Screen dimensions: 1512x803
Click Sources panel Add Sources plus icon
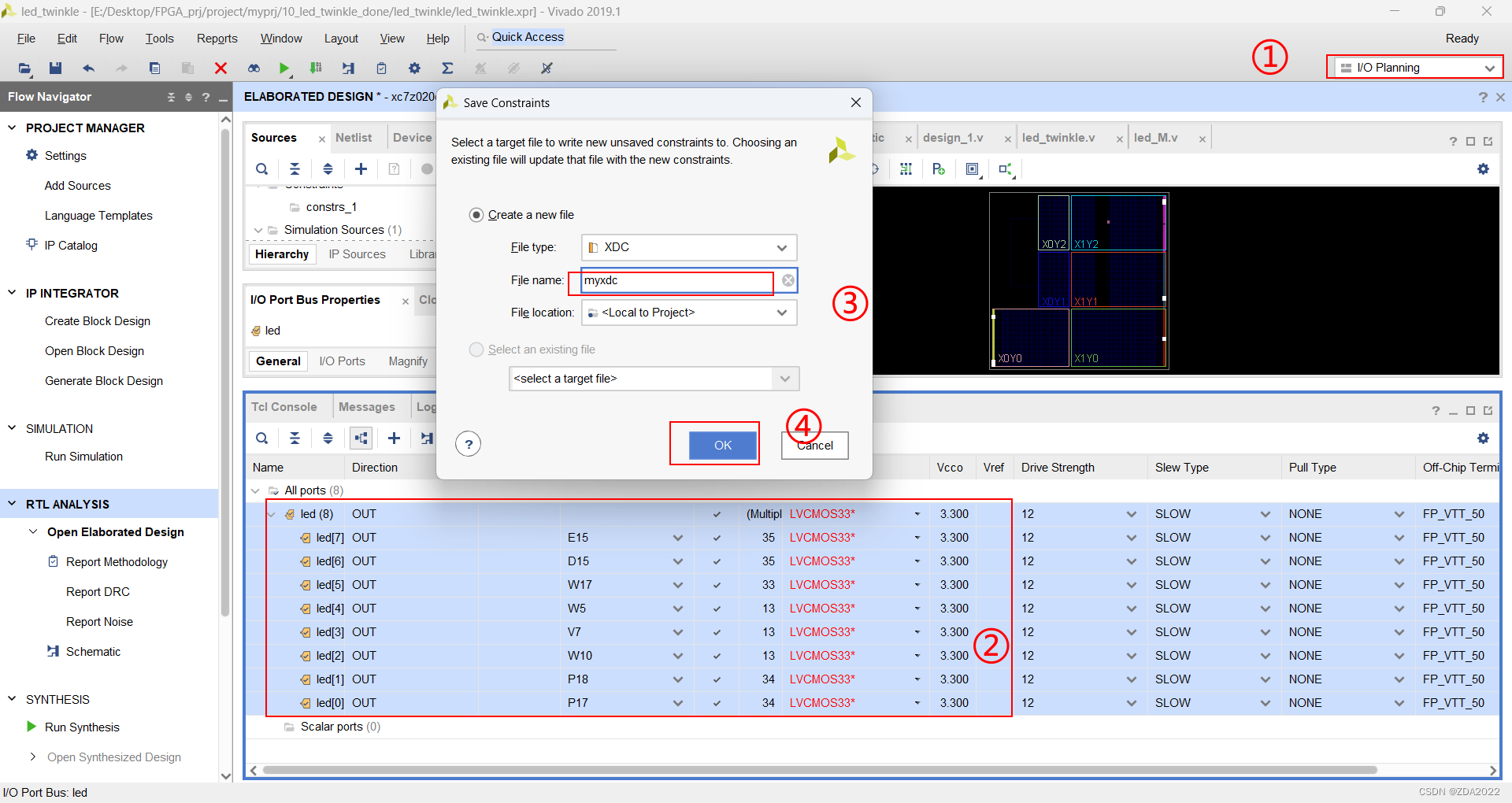361,169
